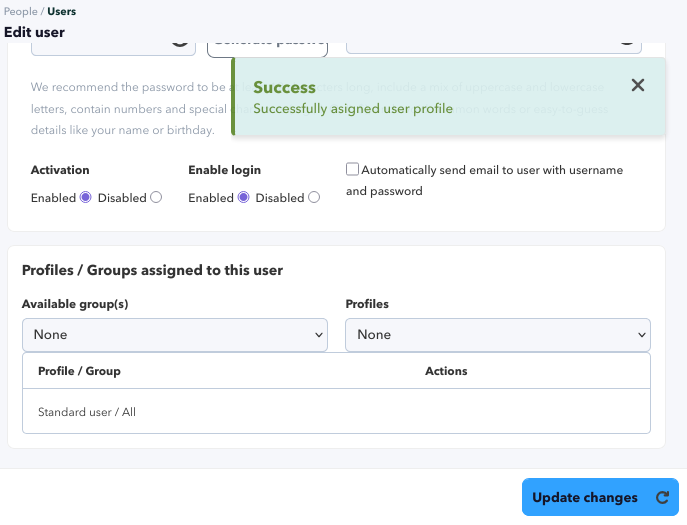Click the Actions column header
The height and width of the screenshot is (525, 687).
click(x=446, y=371)
